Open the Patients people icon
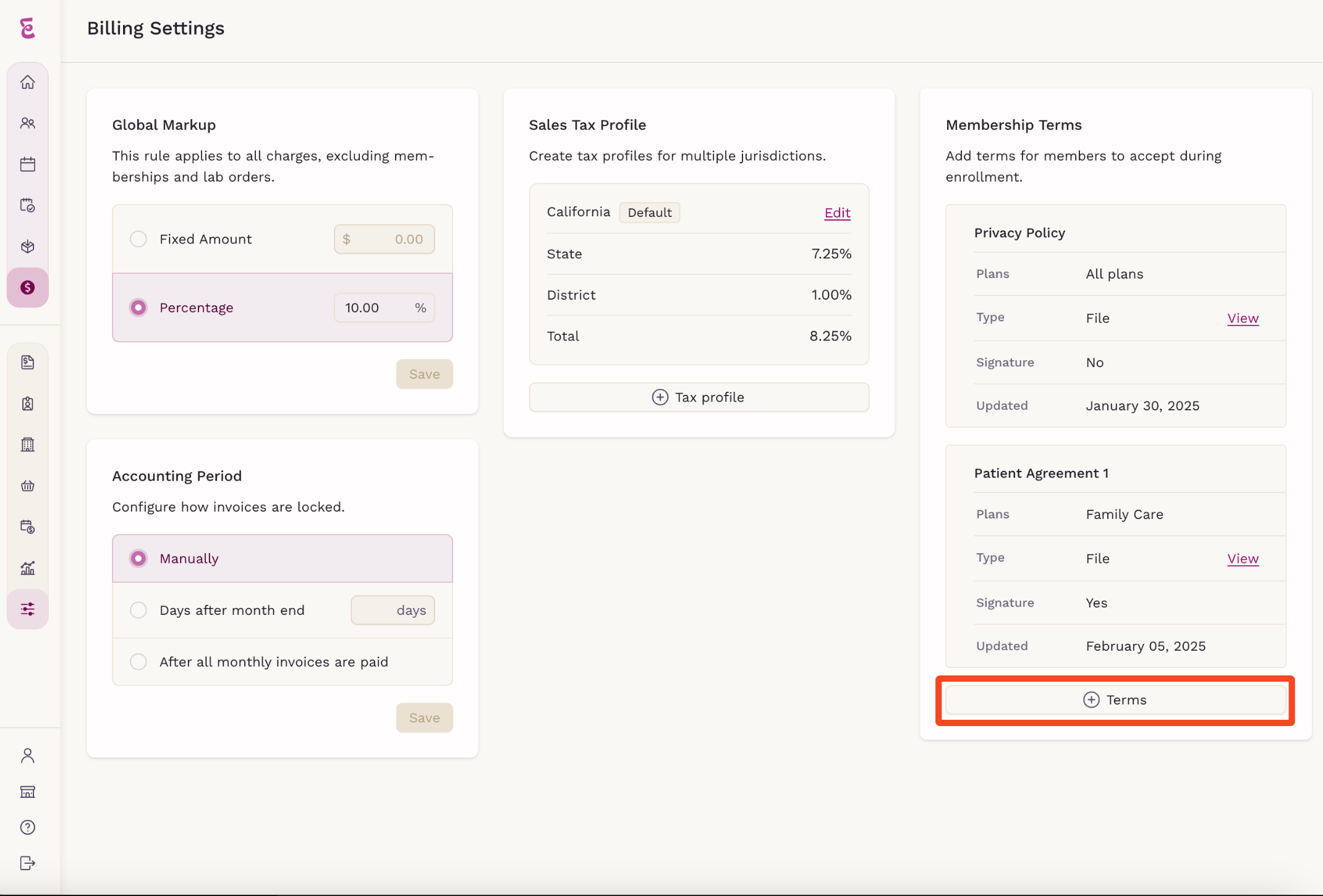Image resolution: width=1323 pixels, height=896 pixels. click(x=28, y=123)
